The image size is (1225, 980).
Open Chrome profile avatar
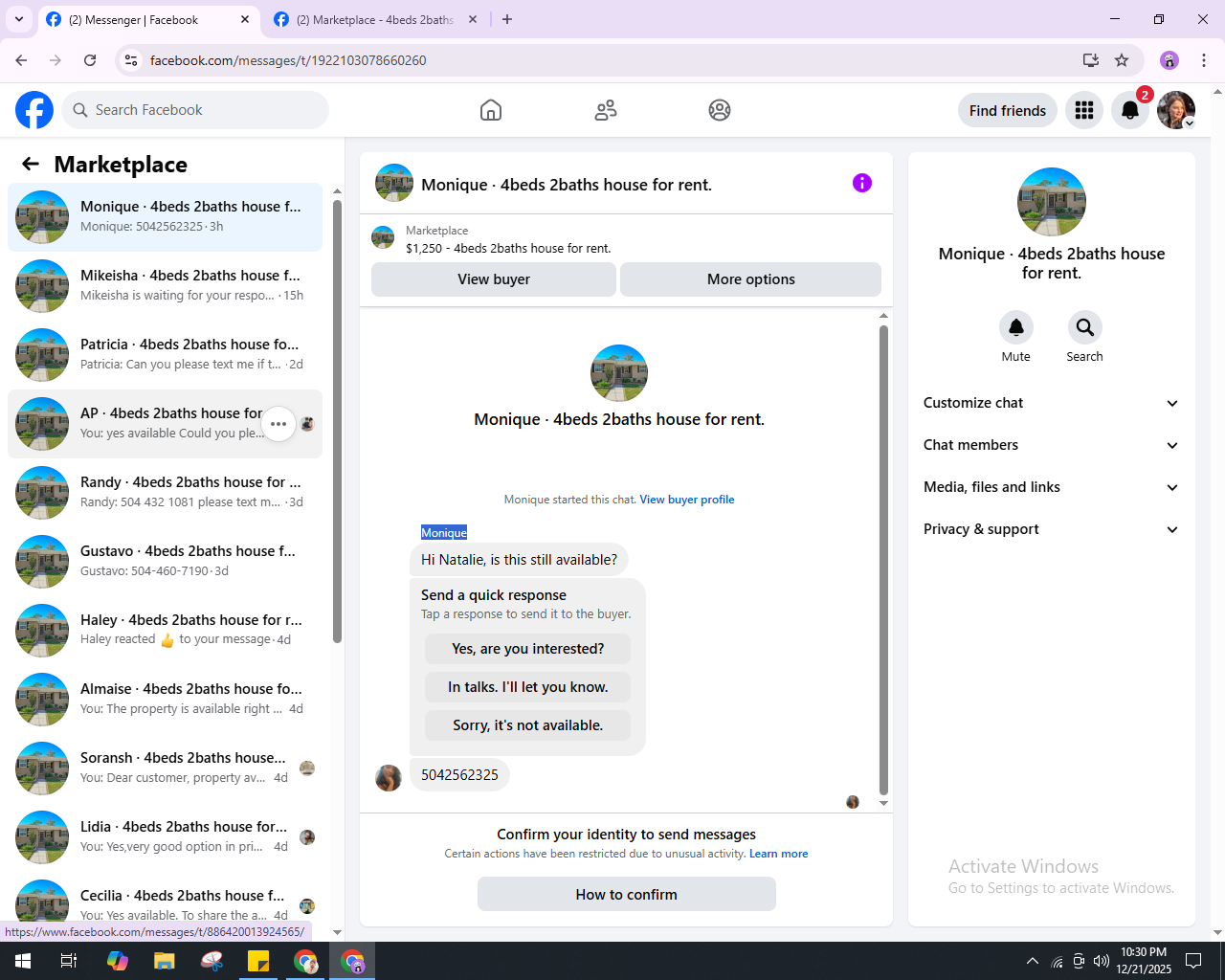coord(1169,60)
